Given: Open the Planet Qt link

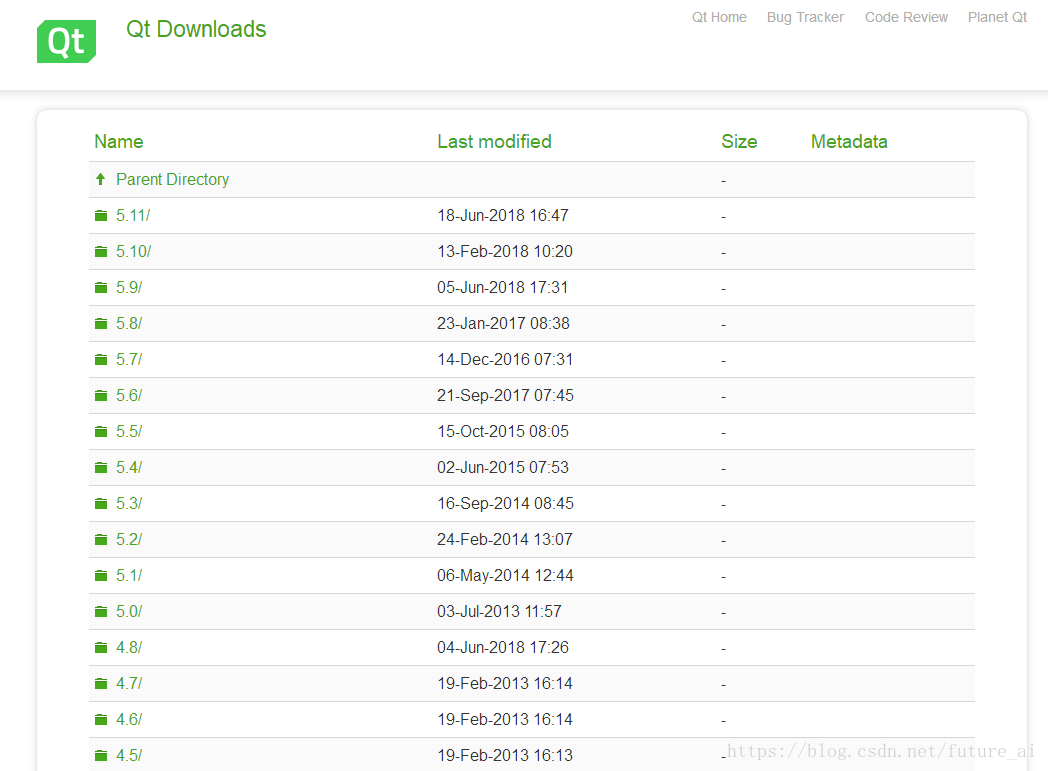Looking at the screenshot, I should pos(997,17).
